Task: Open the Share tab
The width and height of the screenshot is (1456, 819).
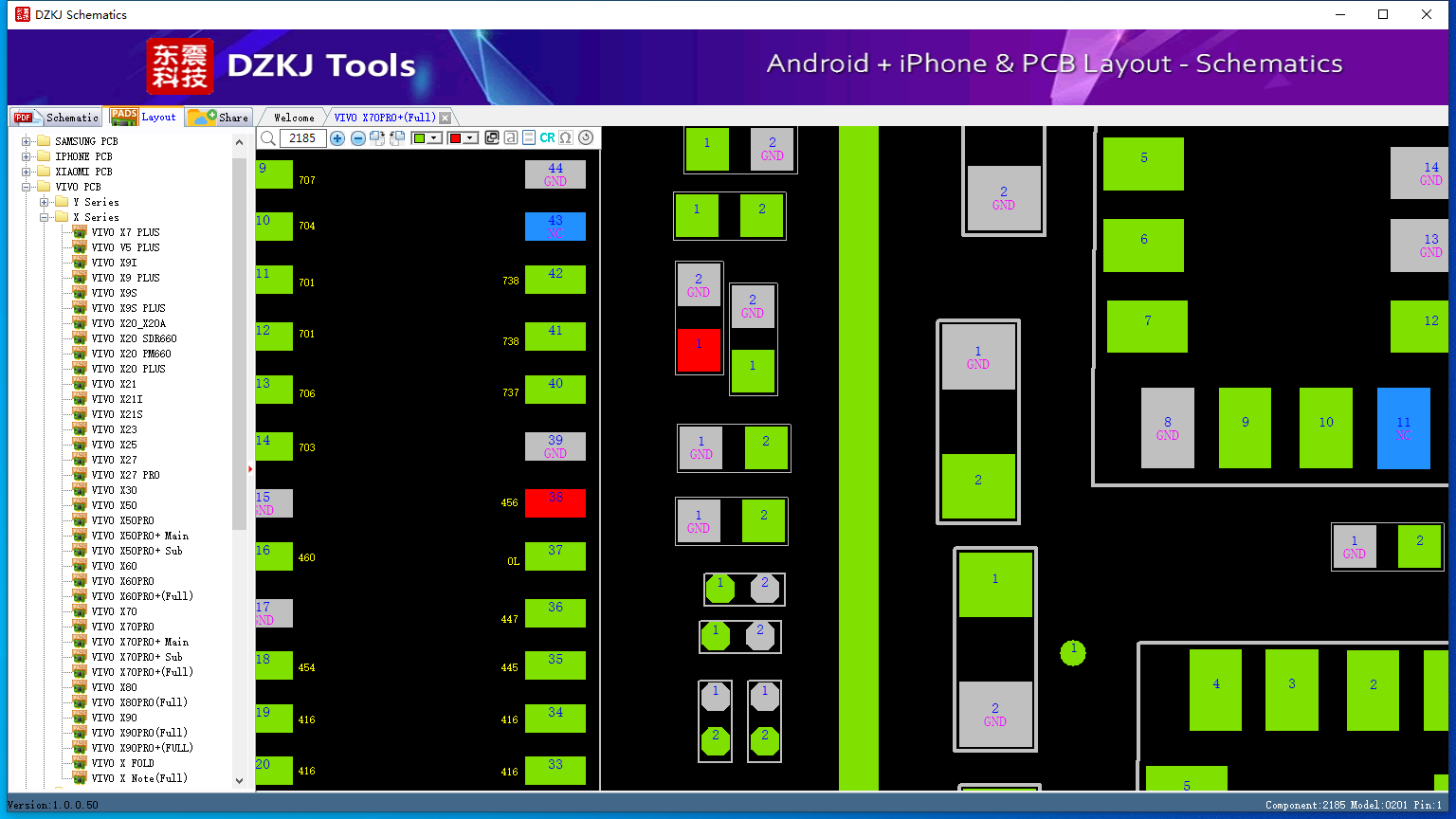Action: [218, 117]
